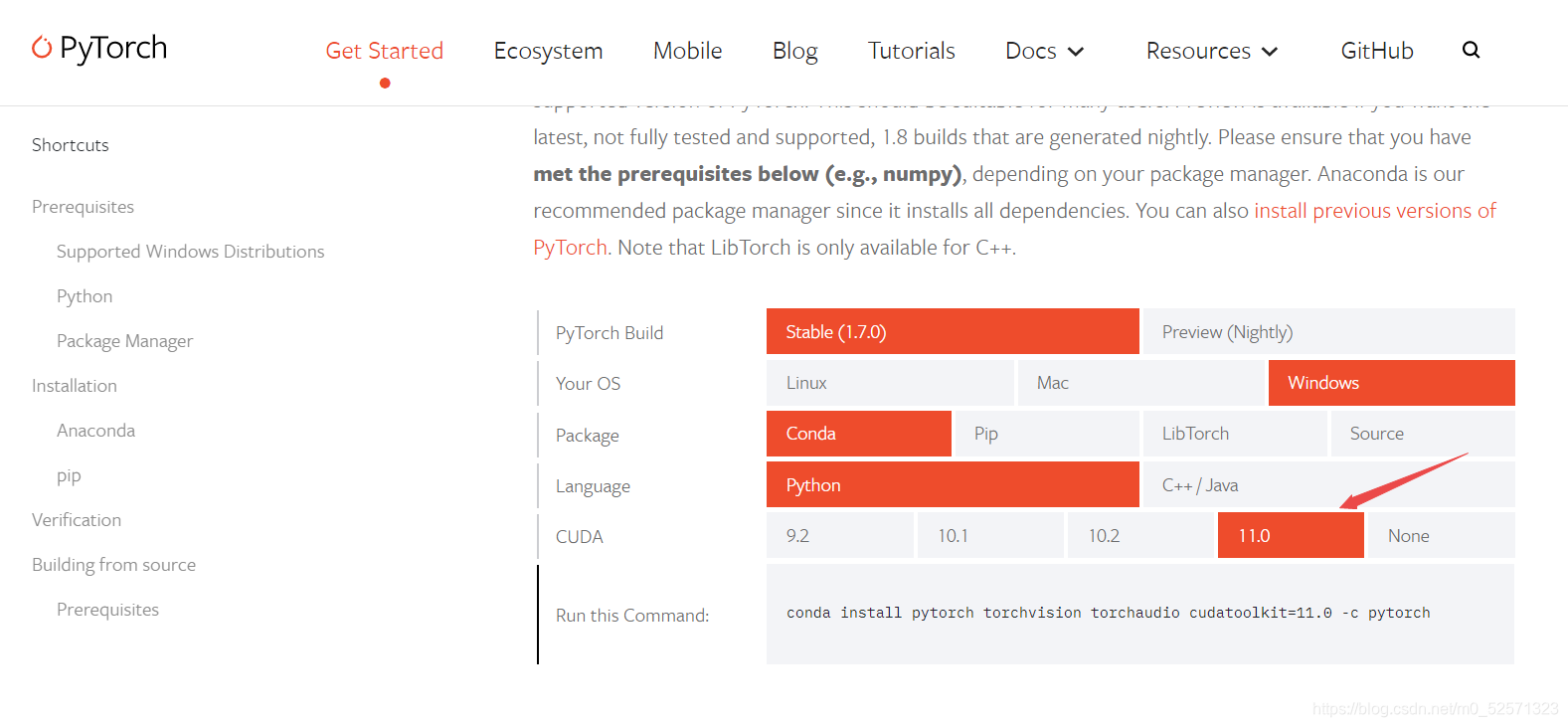
Task: Click the PyTorch flame logo
Action: tap(42, 47)
